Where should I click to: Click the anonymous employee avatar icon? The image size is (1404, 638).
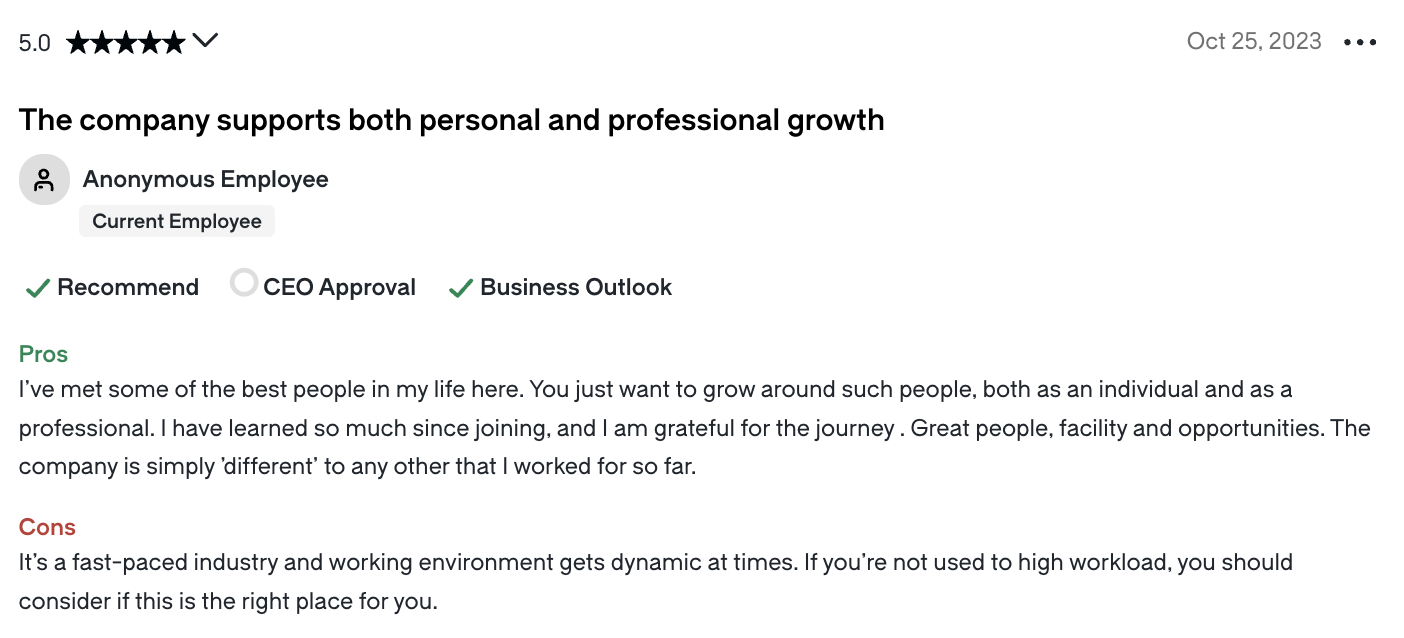tap(44, 180)
